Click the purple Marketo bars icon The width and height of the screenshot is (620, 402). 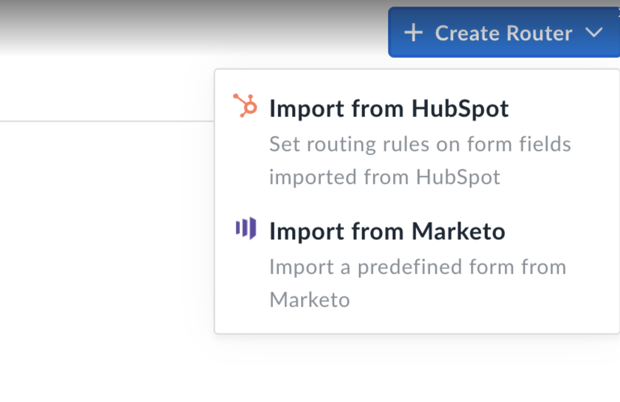(x=246, y=228)
